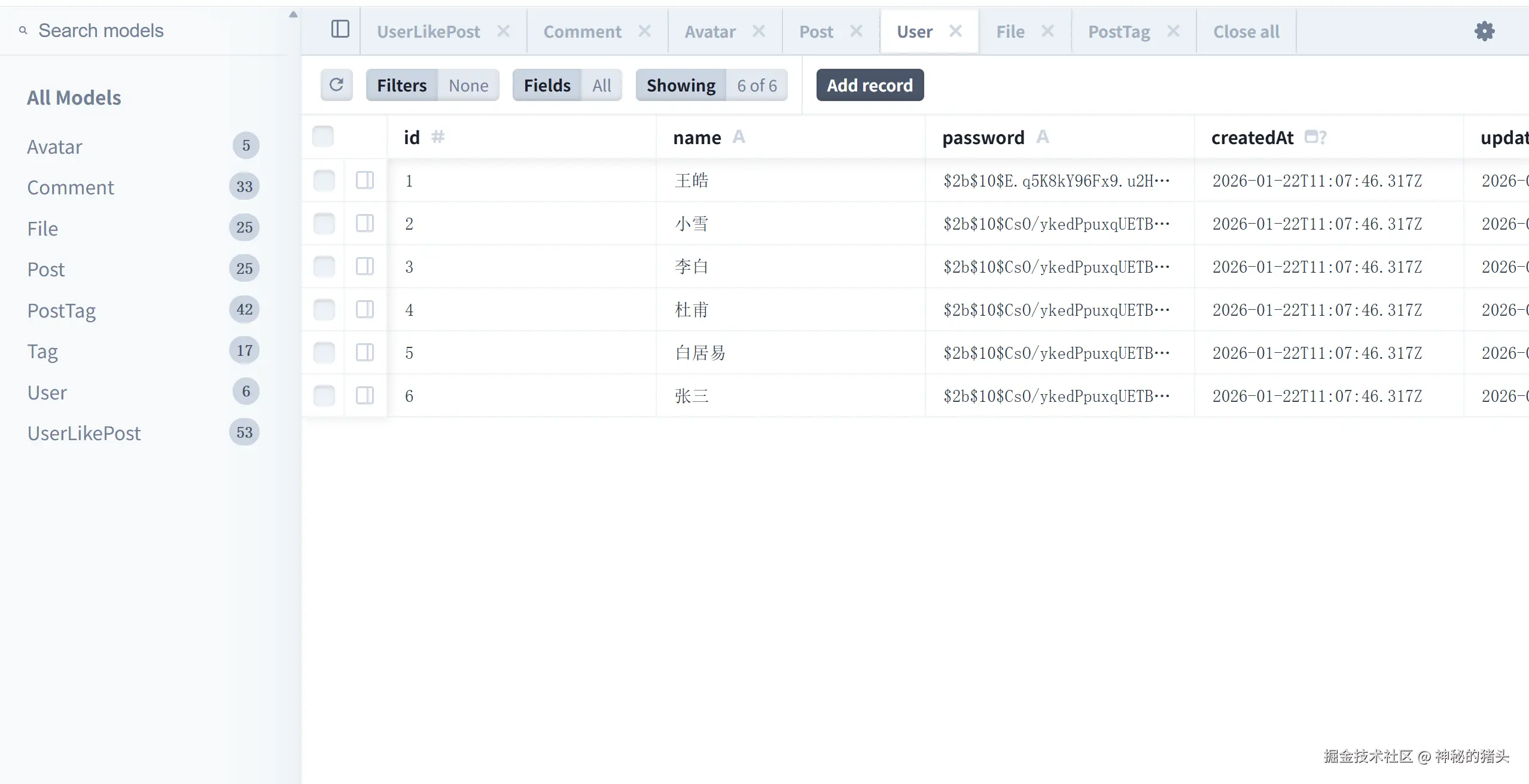Select checkbox for user row 2
This screenshot has height=784, width=1529.
click(x=324, y=224)
